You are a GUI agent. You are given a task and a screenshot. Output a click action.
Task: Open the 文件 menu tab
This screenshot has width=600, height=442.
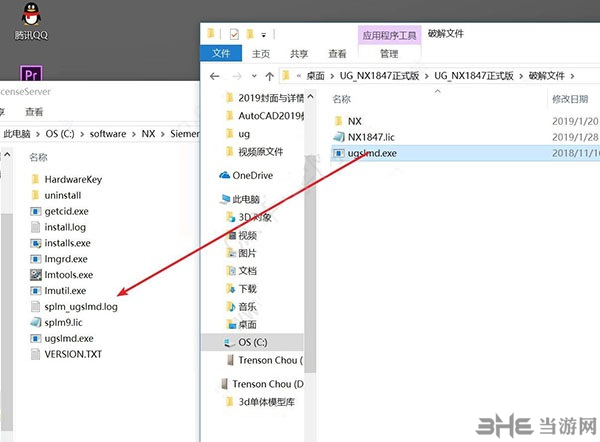click(221, 53)
